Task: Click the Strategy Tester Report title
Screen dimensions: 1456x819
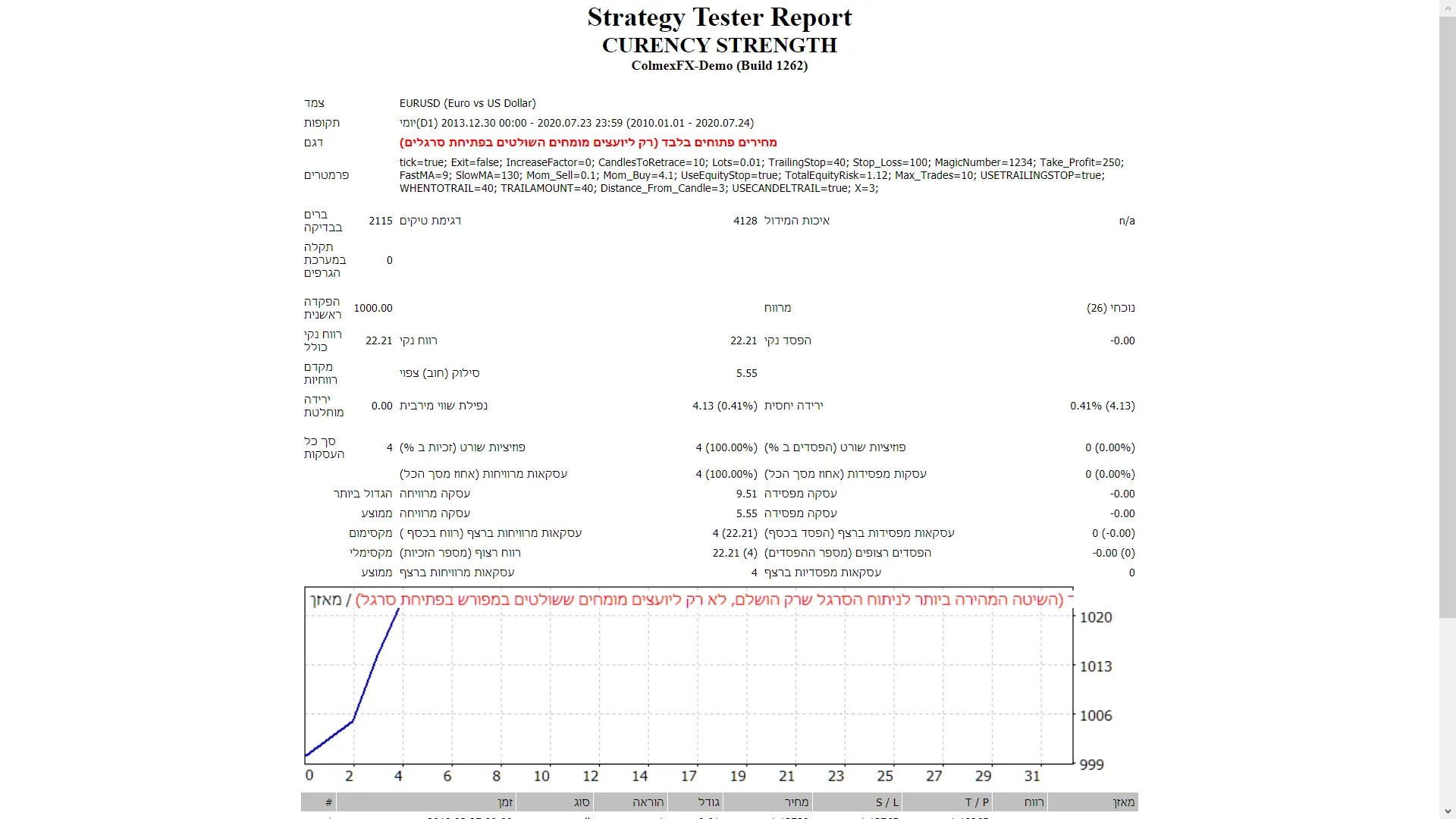Action: 719,17
